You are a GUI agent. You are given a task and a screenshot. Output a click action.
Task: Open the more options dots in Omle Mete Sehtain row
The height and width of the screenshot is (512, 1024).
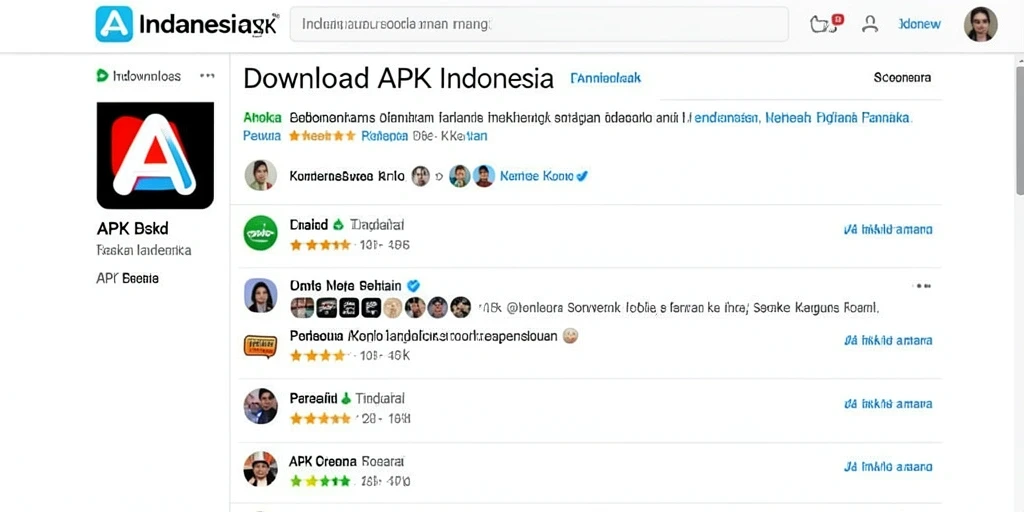click(921, 286)
